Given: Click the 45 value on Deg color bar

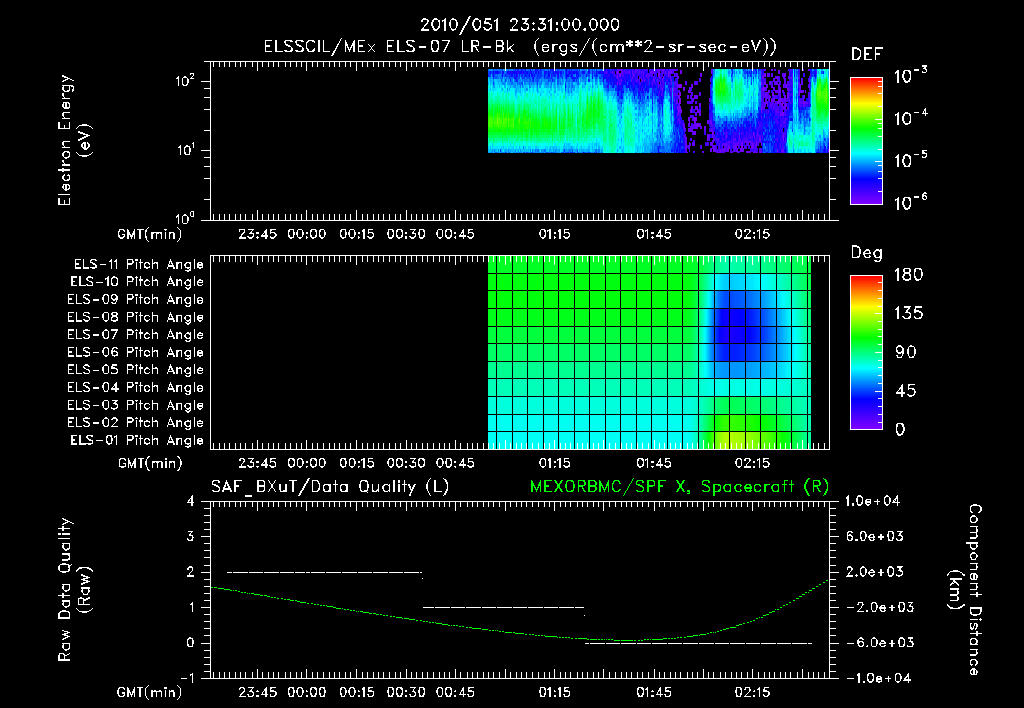Looking at the screenshot, I should coord(906,391).
